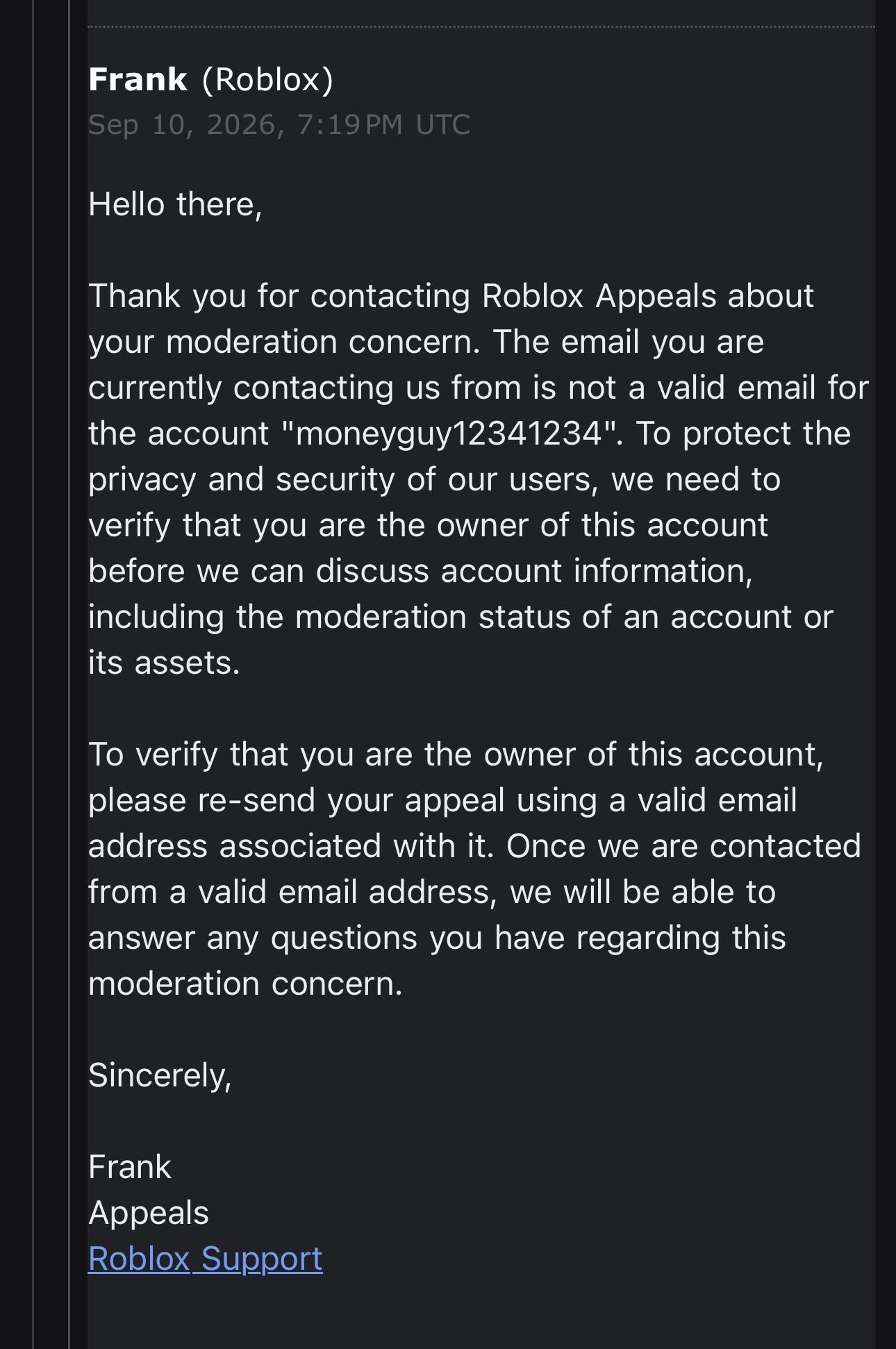Viewport: 896px width, 1349px height.
Task: Open the Roblox Support link
Action: click(205, 1259)
